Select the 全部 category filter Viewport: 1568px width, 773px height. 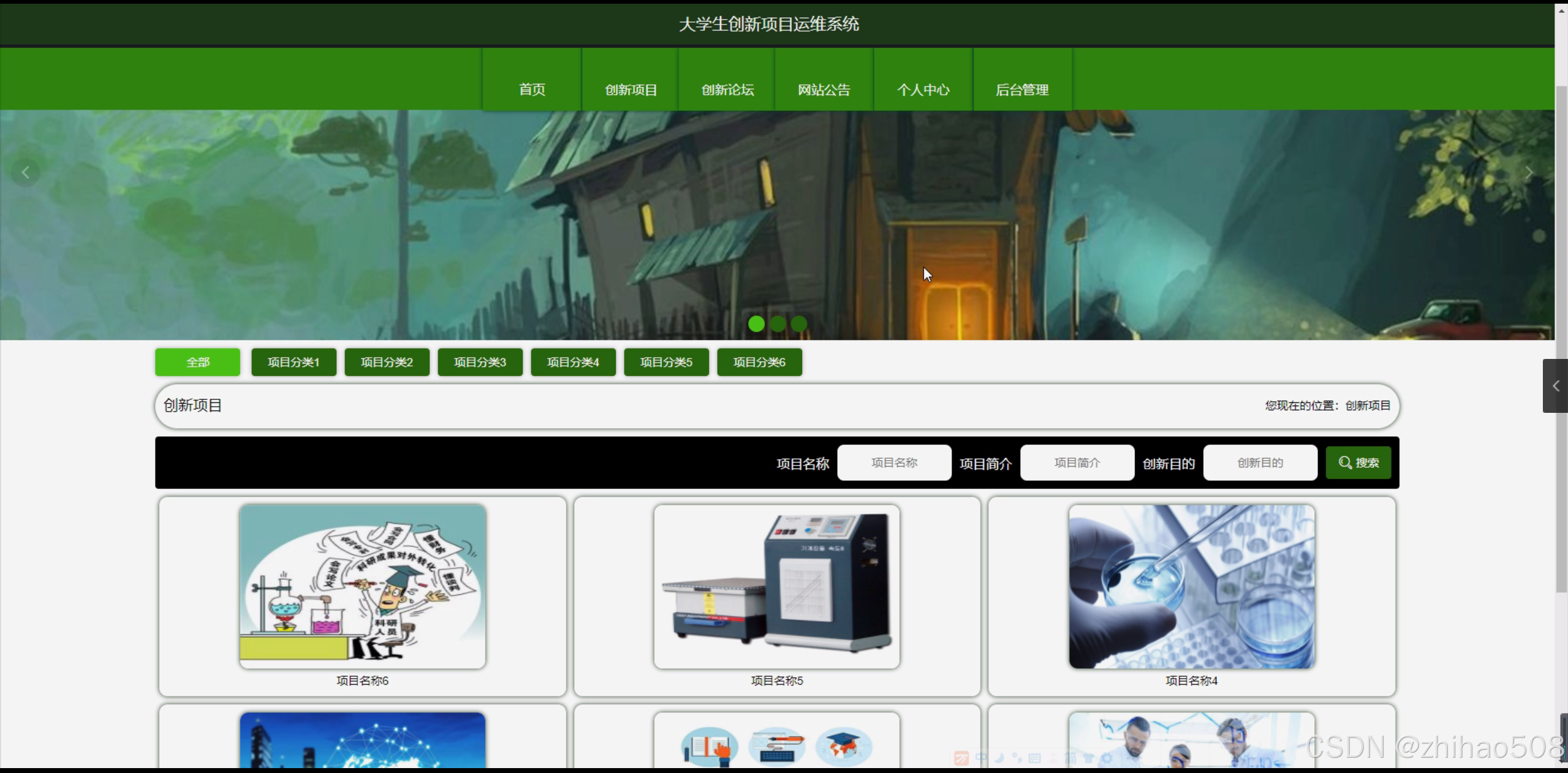click(x=197, y=362)
